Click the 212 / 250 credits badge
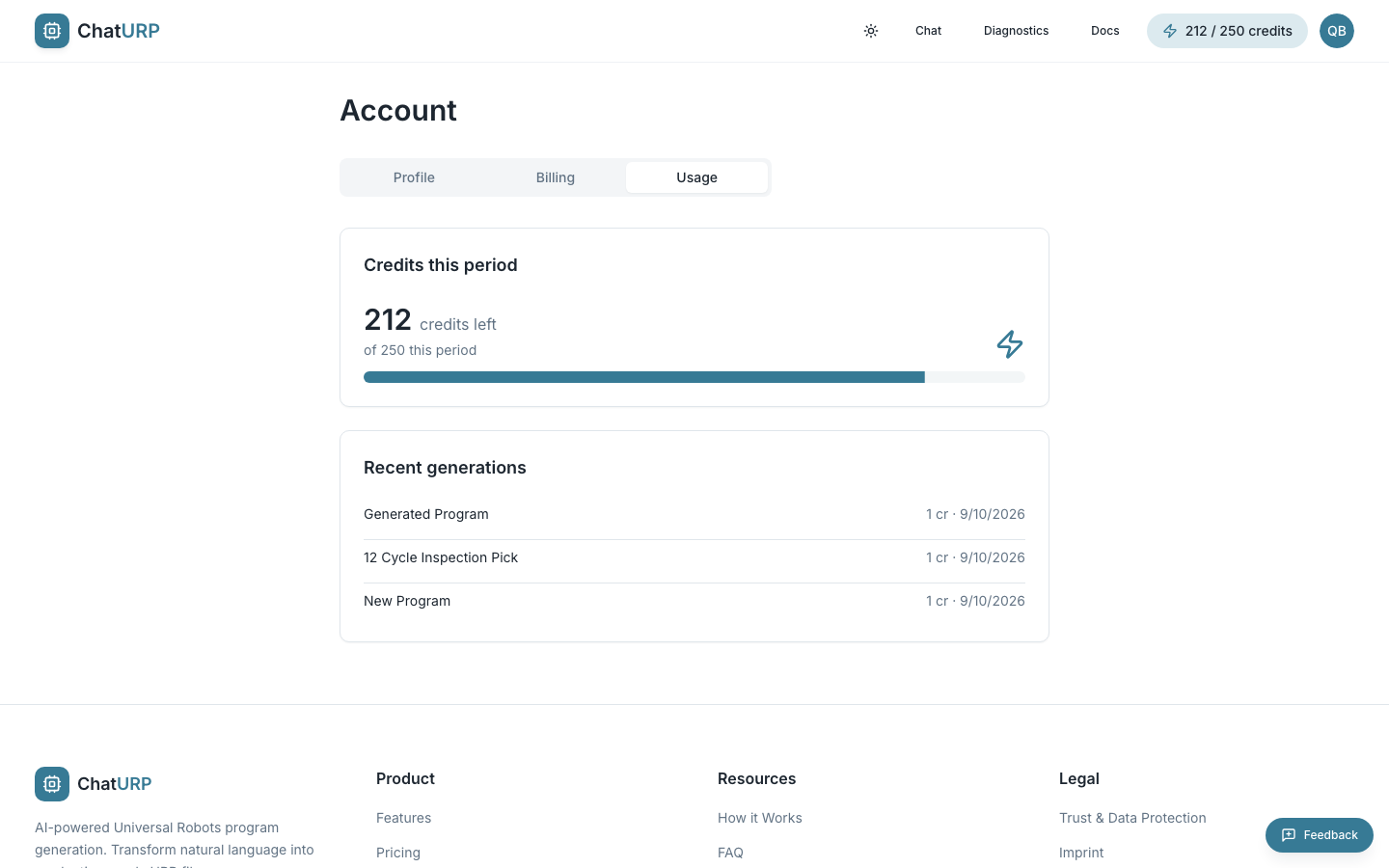 (x=1227, y=31)
